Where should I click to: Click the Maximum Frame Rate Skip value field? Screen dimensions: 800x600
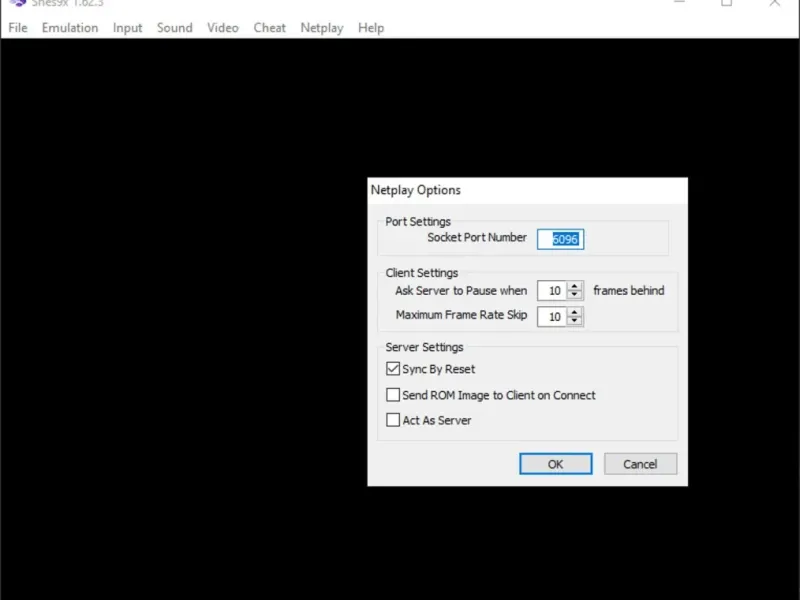(552, 316)
